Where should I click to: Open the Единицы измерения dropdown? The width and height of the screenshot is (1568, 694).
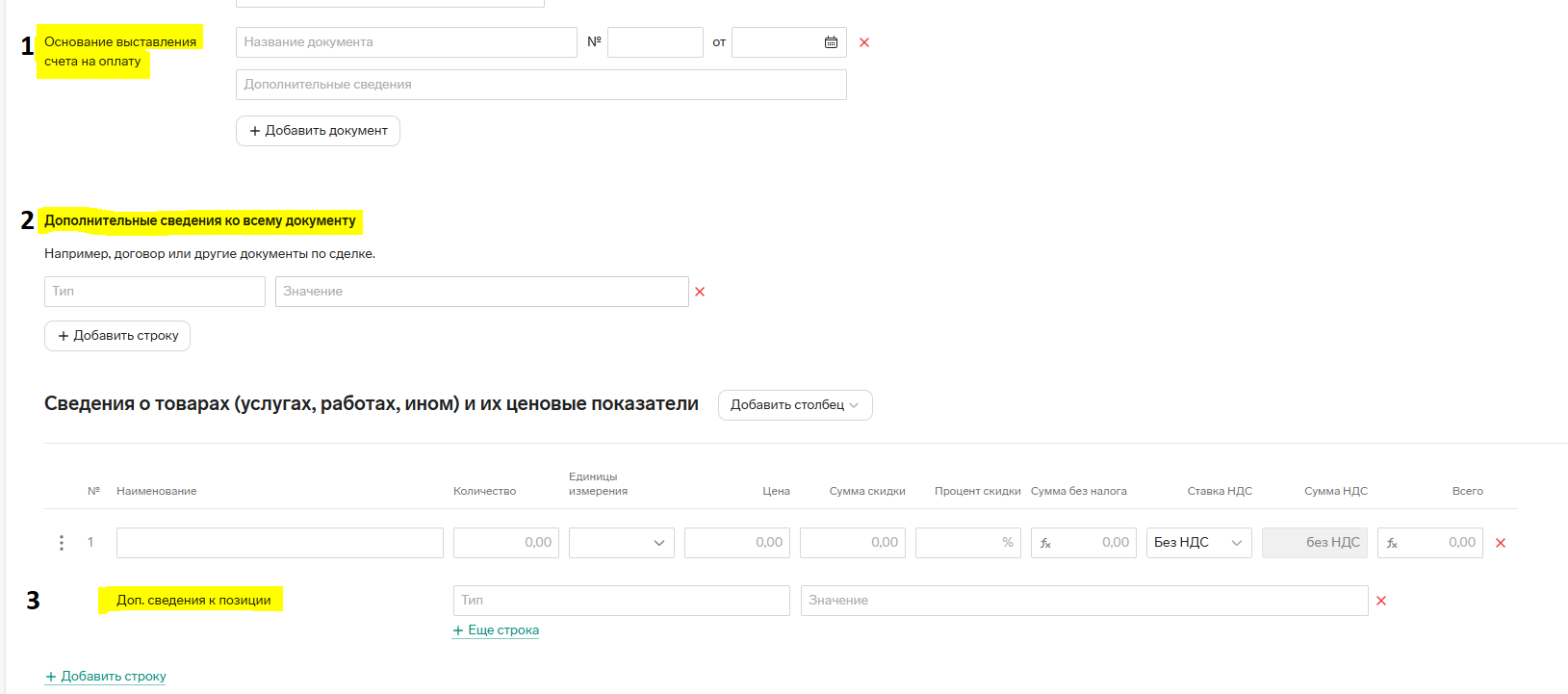point(621,543)
